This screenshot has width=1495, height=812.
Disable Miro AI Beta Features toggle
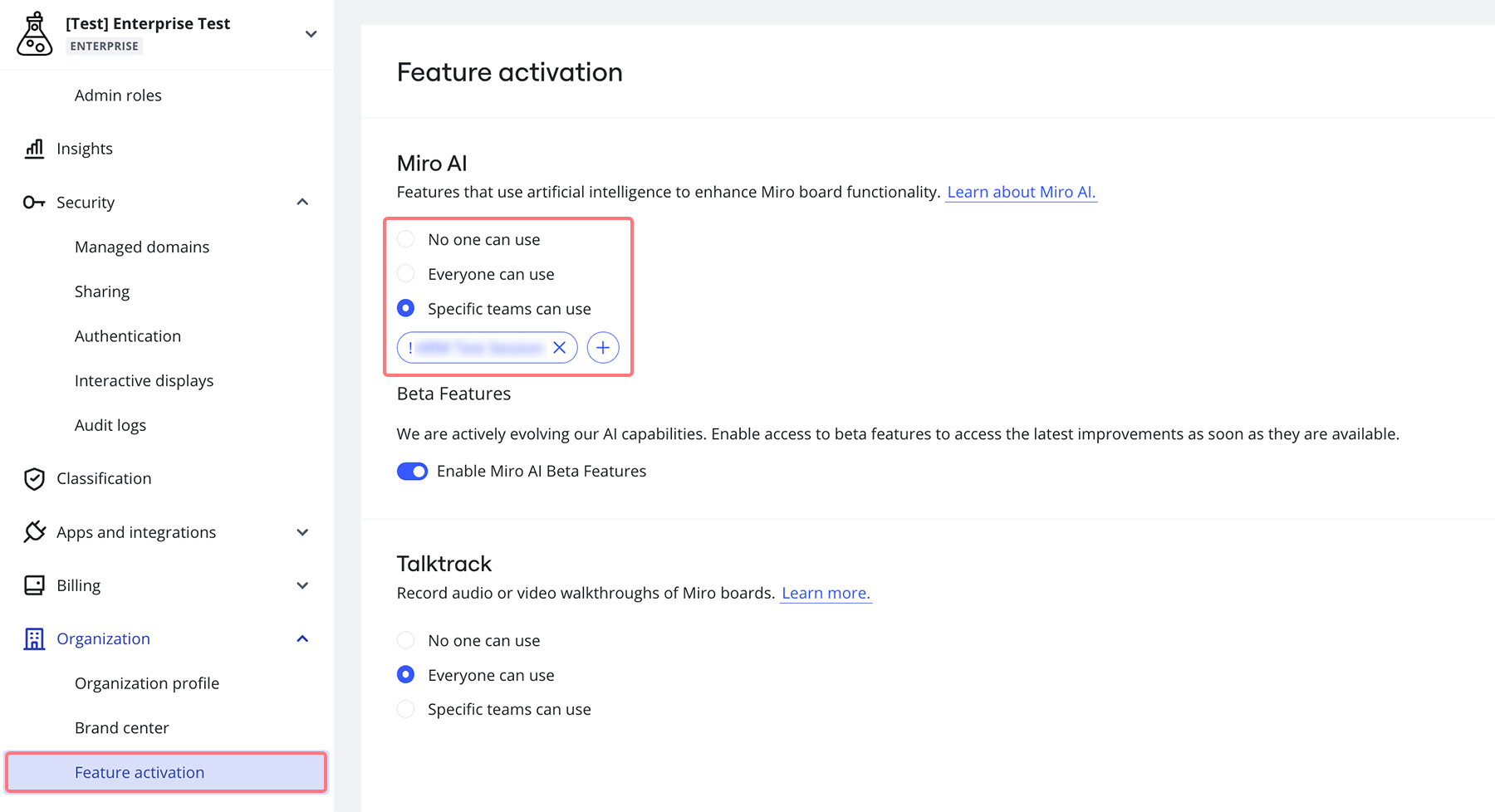[412, 471]
